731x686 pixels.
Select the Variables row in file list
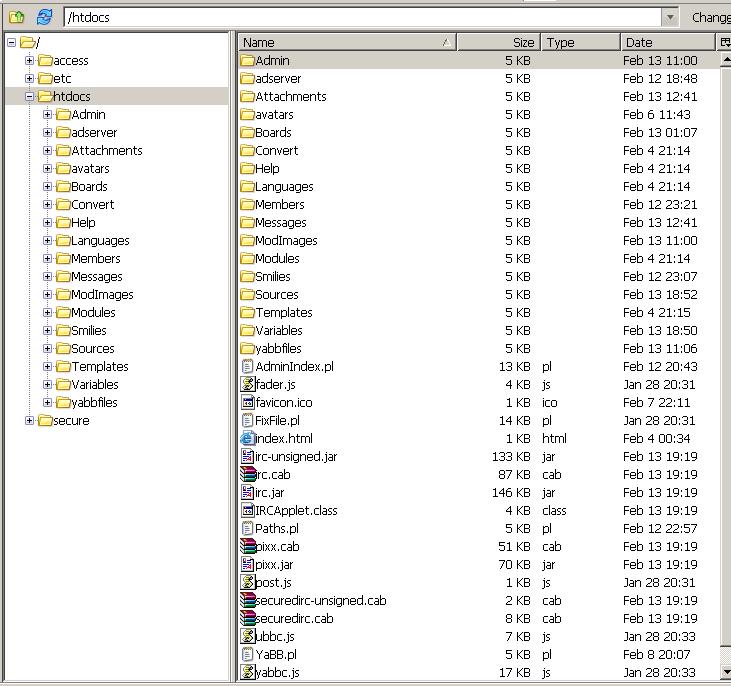point(478,331)
